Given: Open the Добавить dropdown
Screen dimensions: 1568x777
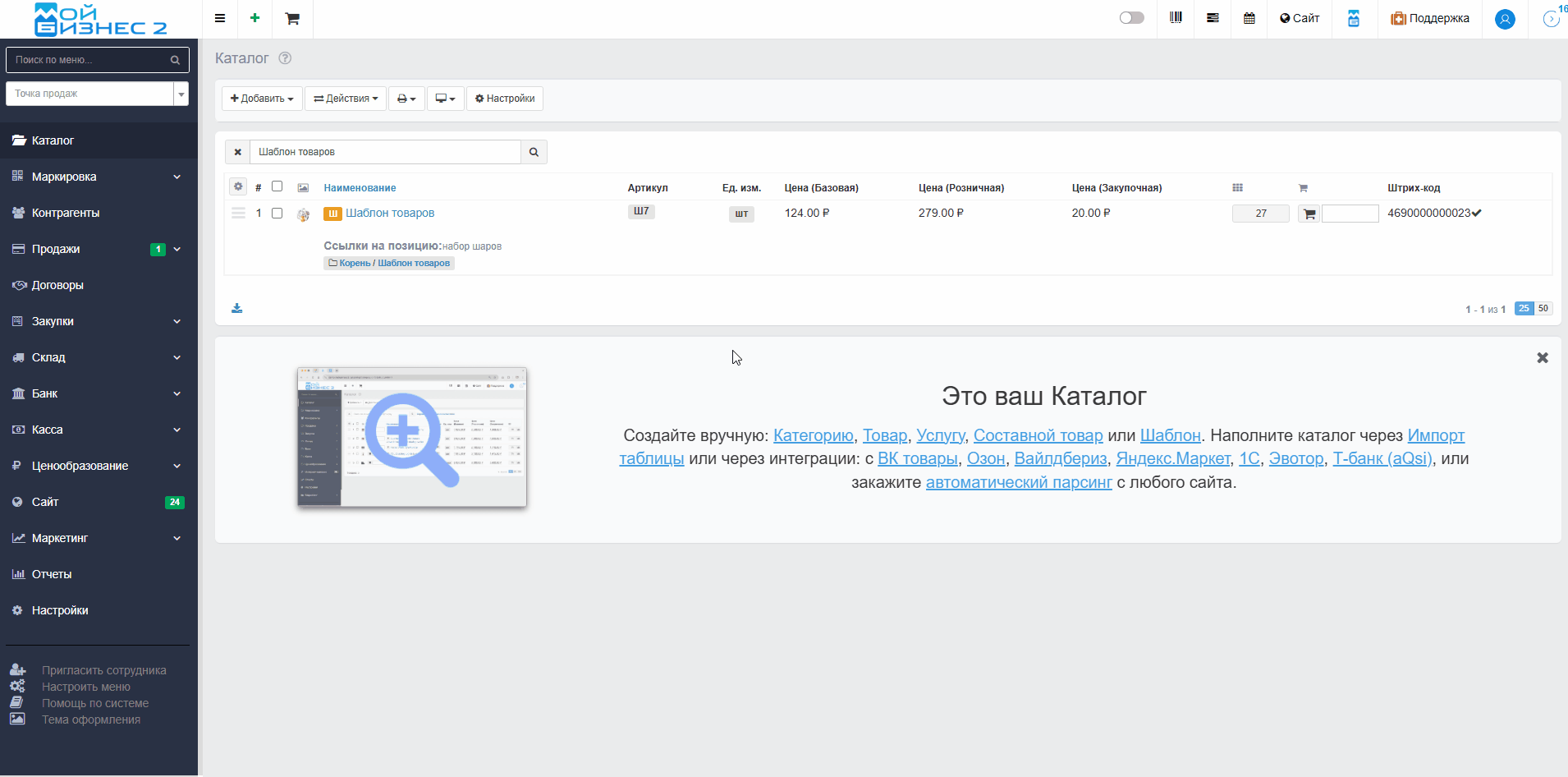Looking at the screenshot, I should [x=262, y=99].
